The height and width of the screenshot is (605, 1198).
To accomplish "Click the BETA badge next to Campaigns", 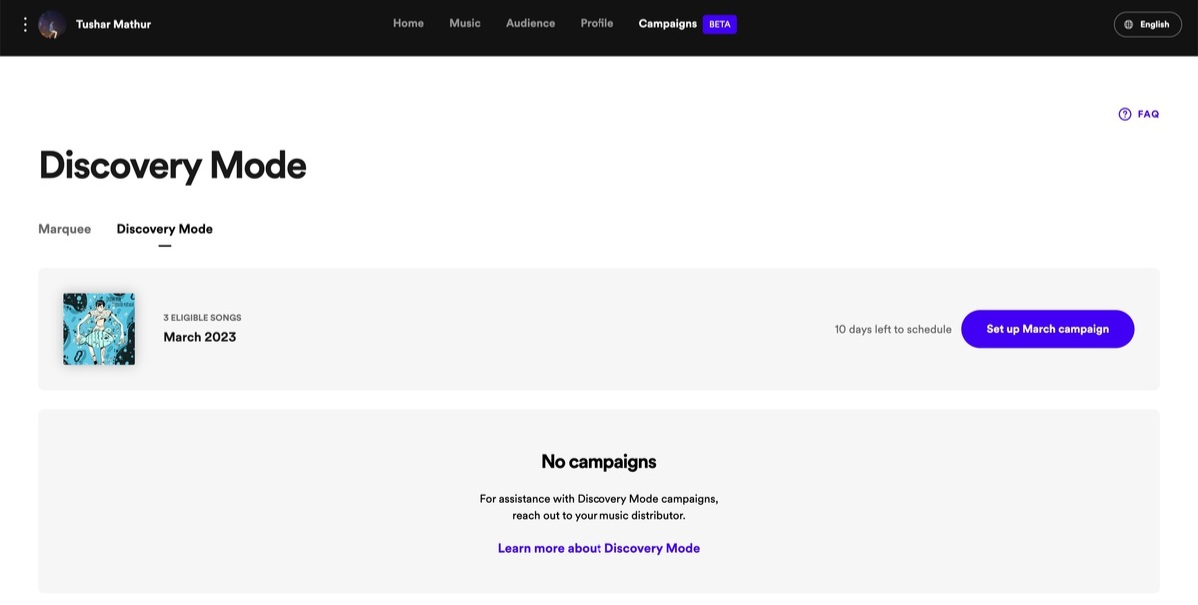I will [x=720, y=24].
